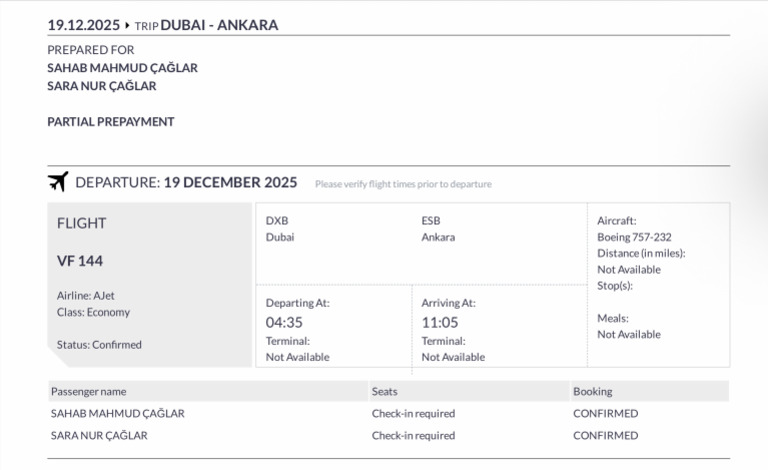
Task: Click SARA NUR ÇAĞLAR in passenger table
Action: [99, 436]
